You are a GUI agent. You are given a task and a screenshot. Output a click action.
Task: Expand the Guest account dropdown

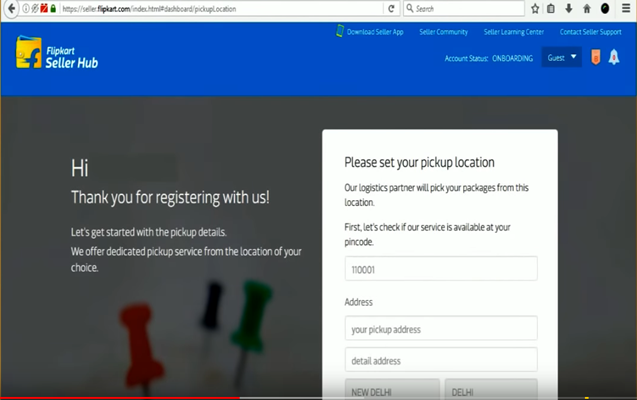pos(562,58)
